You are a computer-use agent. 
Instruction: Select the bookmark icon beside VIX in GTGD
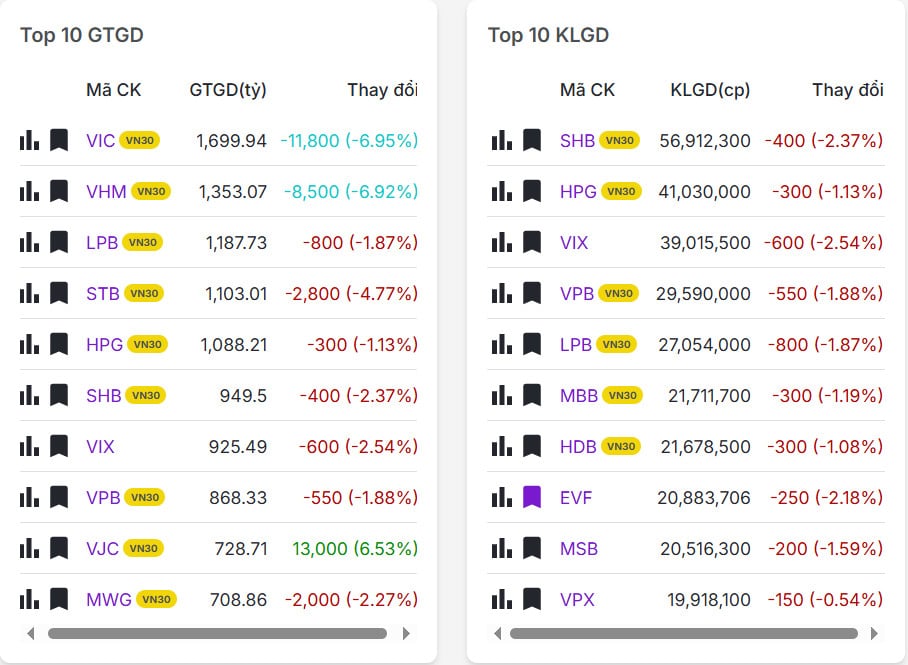tap(58, 446)
